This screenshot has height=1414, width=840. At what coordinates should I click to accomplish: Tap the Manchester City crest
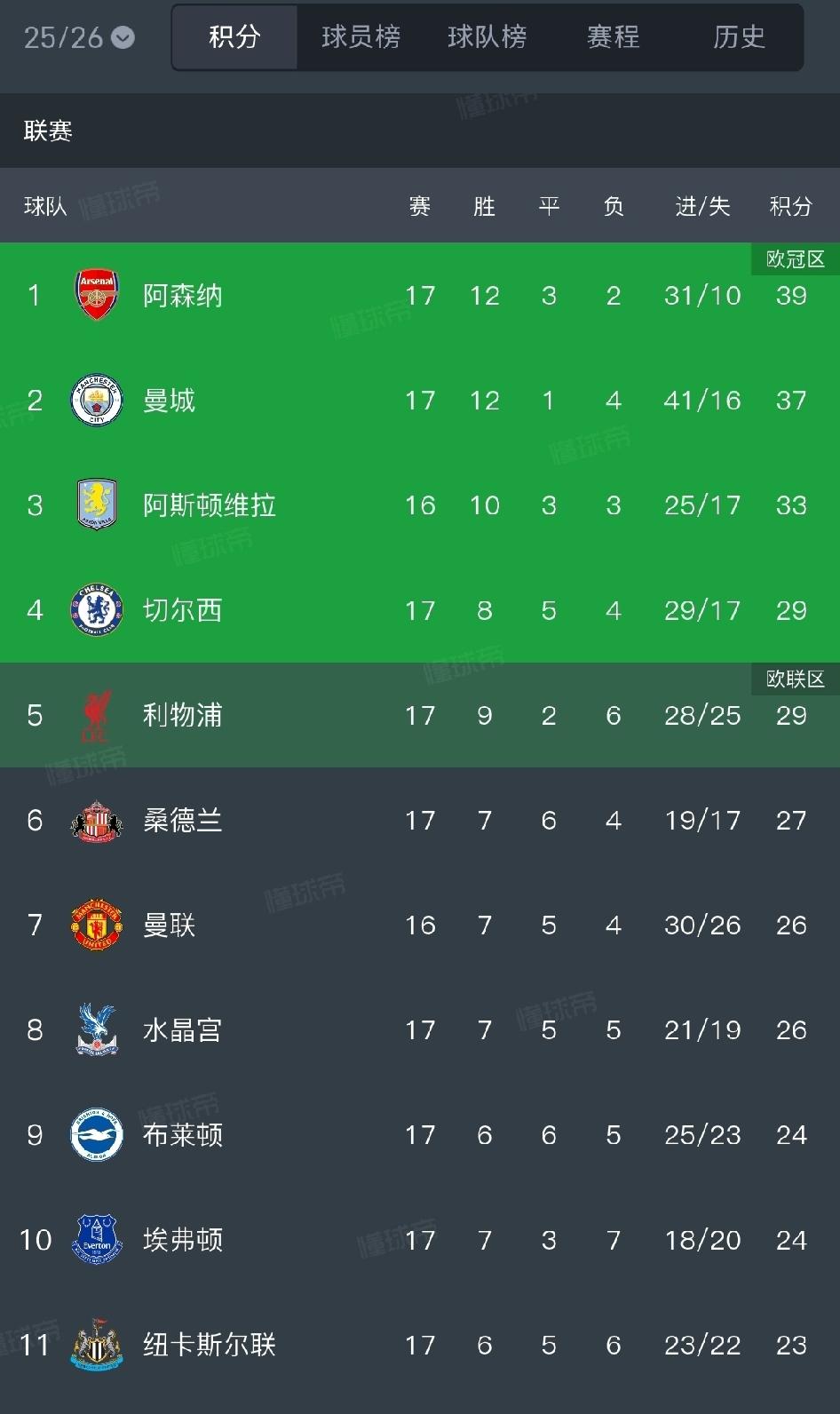point(97,400)
